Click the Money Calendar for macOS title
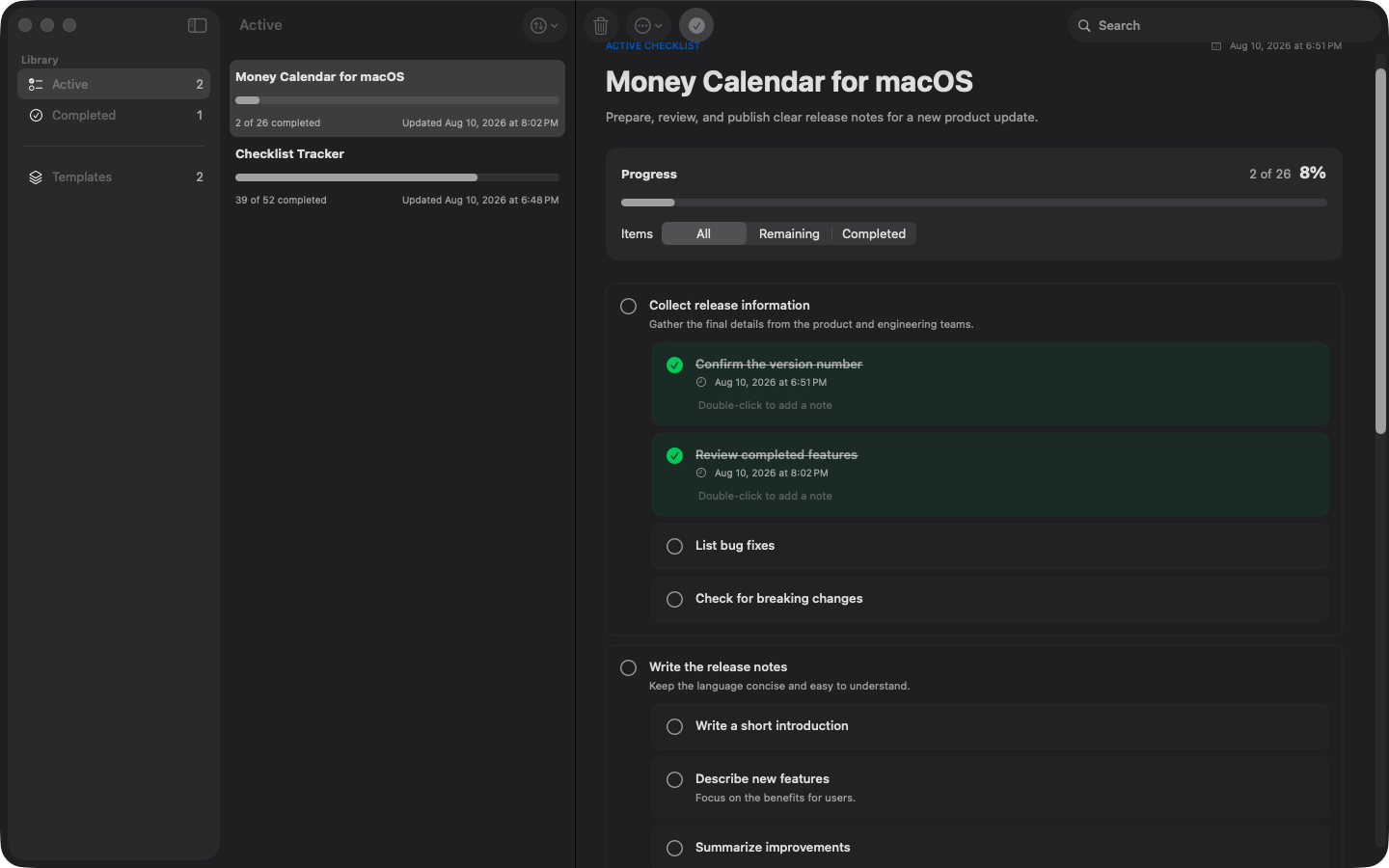This screenshot has width=1389, height=868. (x=789, y=82)
